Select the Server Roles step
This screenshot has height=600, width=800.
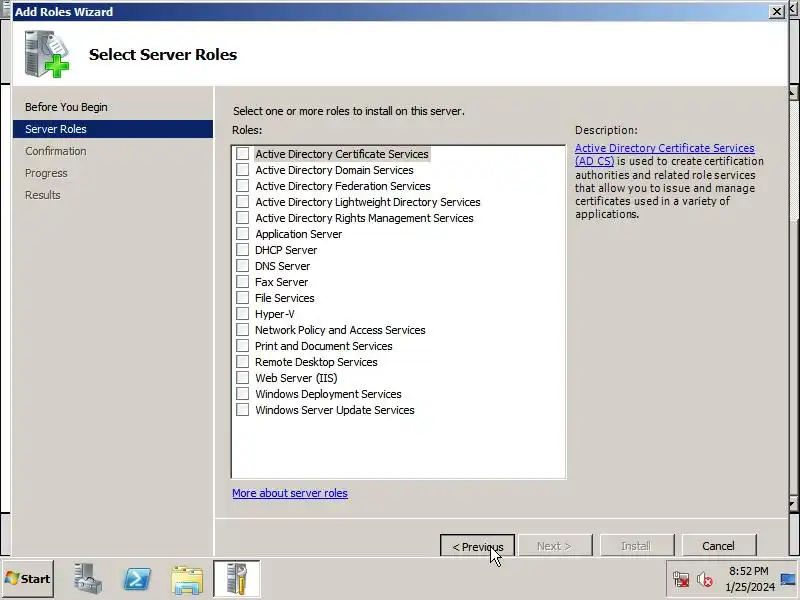coord(113,129)
